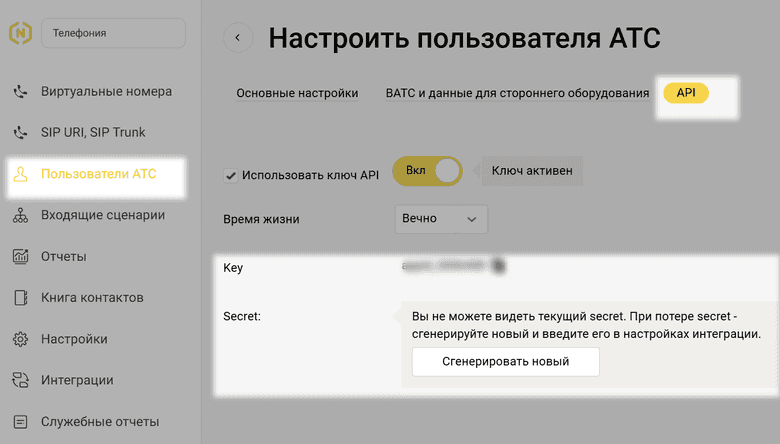Open the Телефония section selector

pos(112,33)
